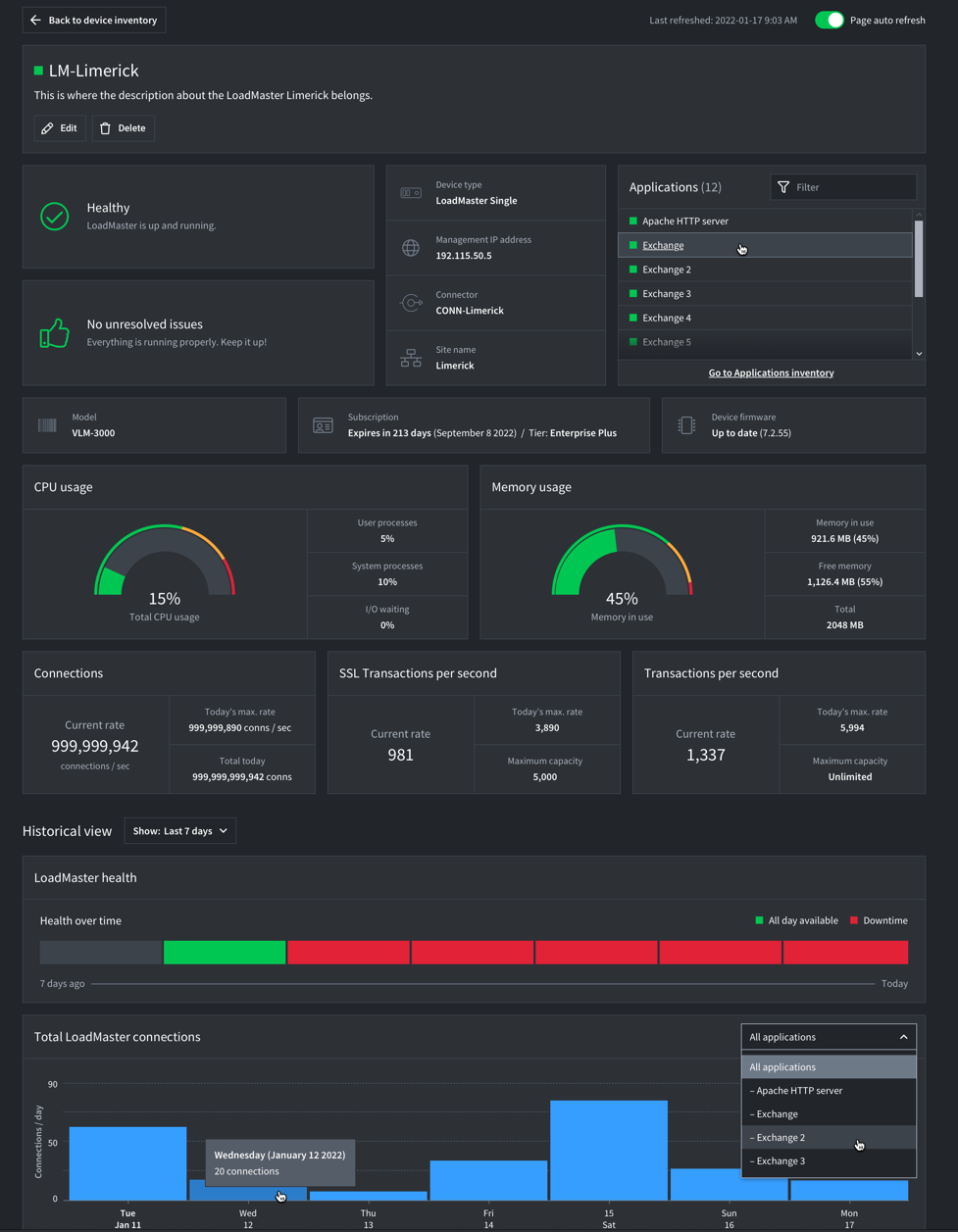Viewport: 958px width, 1232px height.
Task: Select Exchange 2 in applications list
Action: 765,270
